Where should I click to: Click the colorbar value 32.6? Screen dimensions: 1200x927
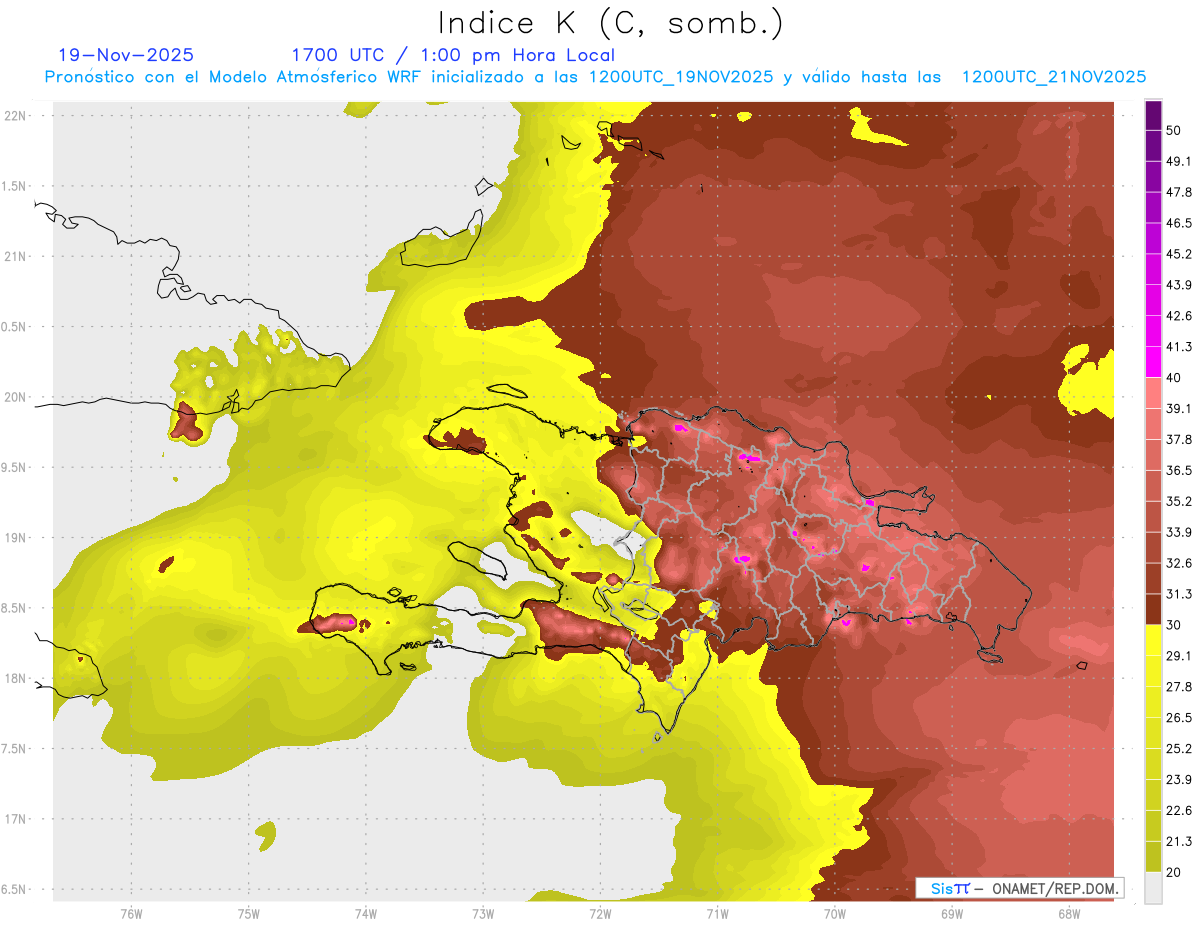[1179, 563]
